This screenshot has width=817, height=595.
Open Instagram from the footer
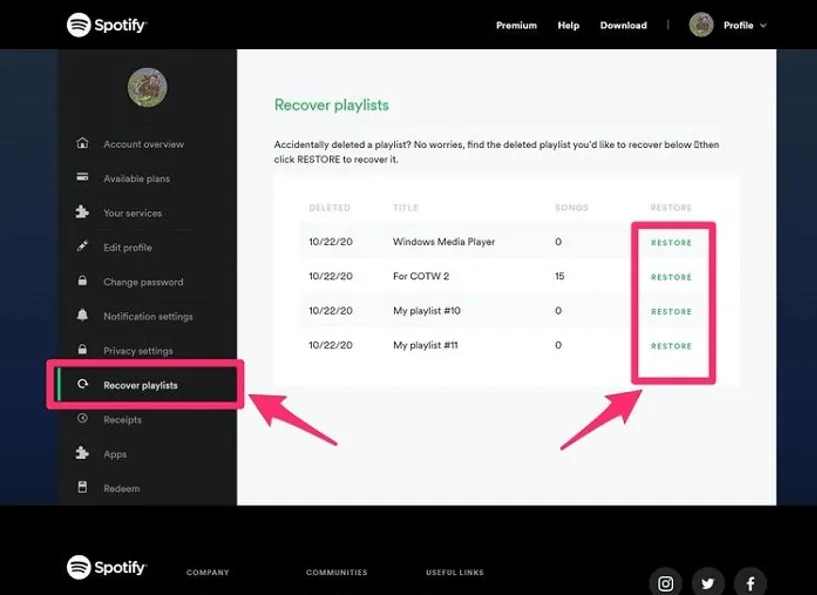pos(665,582)
